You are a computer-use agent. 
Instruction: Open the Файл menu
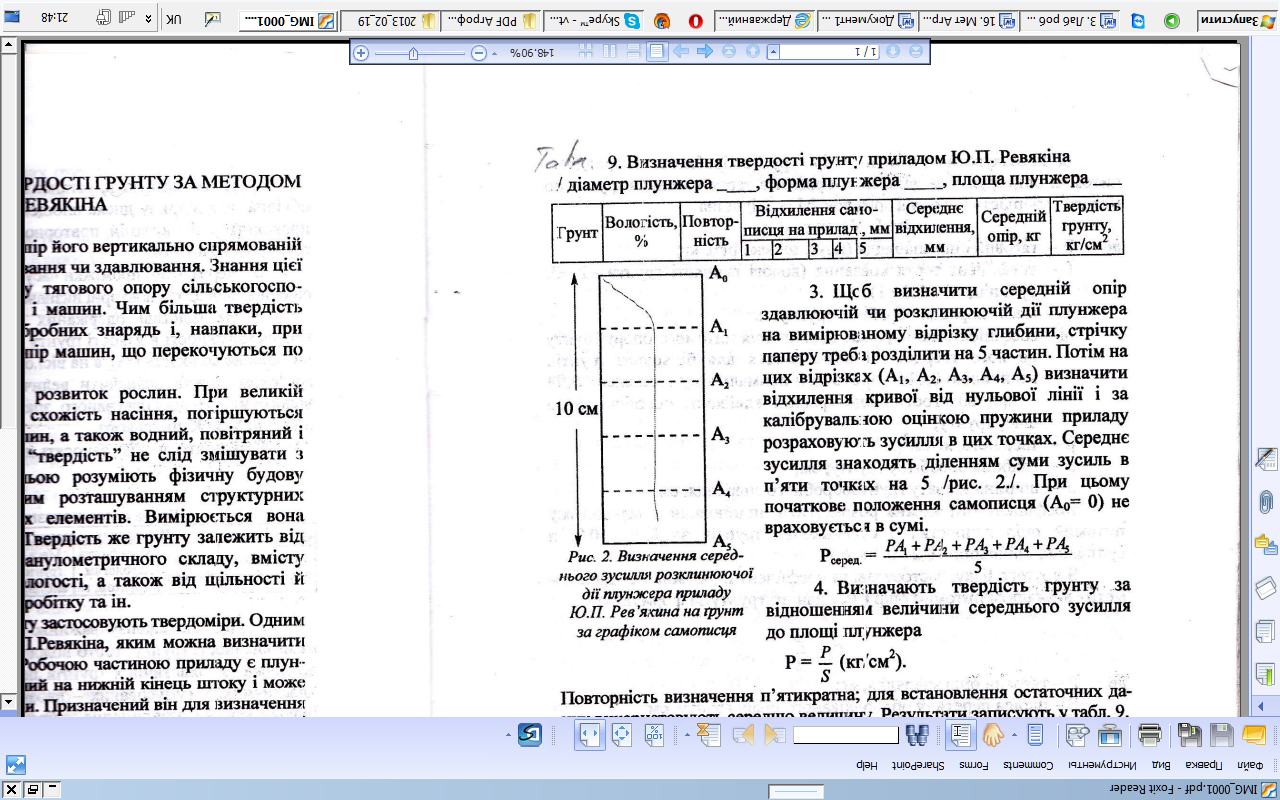point(1250,765)
